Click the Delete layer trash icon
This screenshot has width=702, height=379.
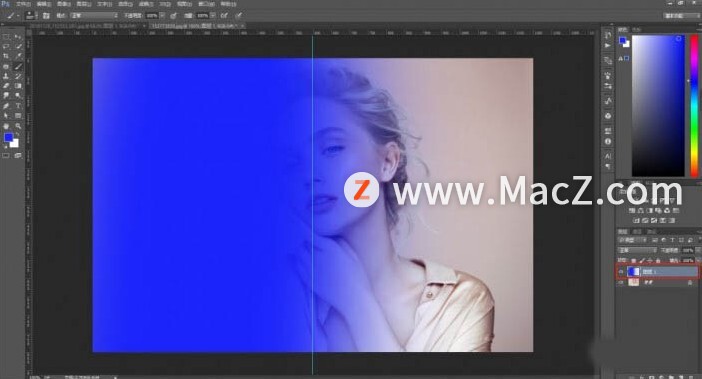690,377
